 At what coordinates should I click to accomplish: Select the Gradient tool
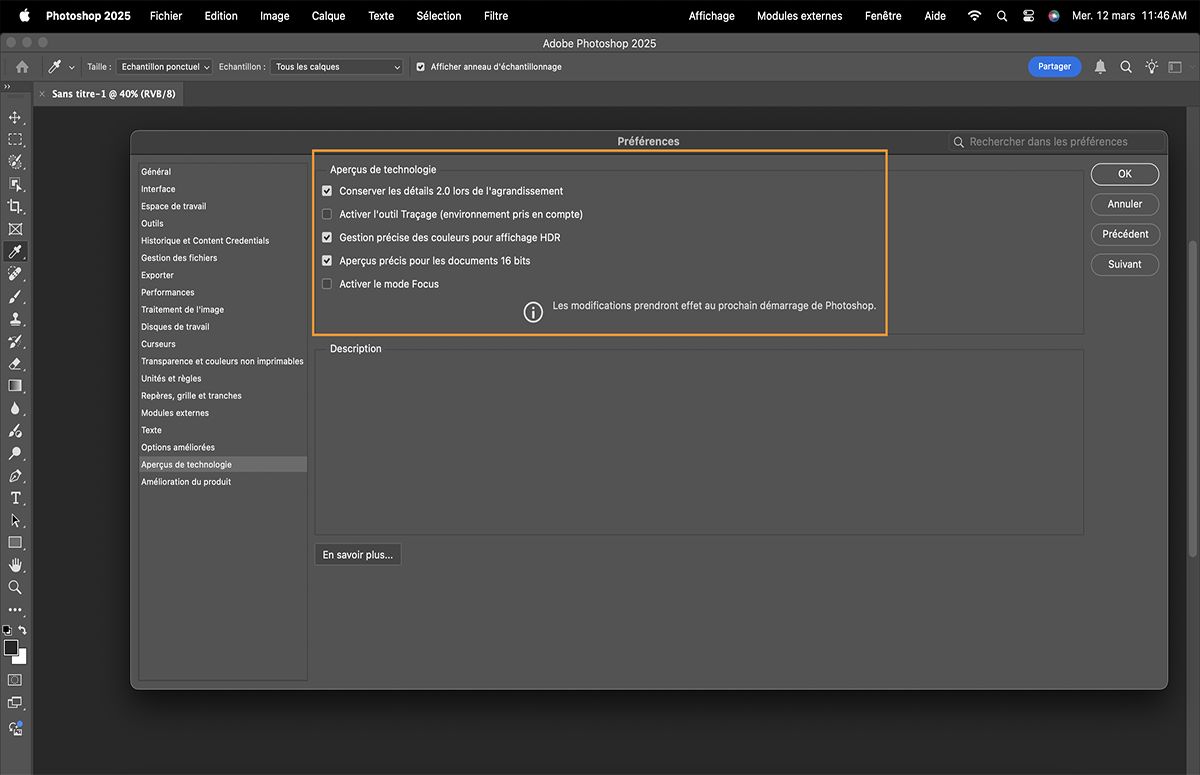click(x=15, y=385)
